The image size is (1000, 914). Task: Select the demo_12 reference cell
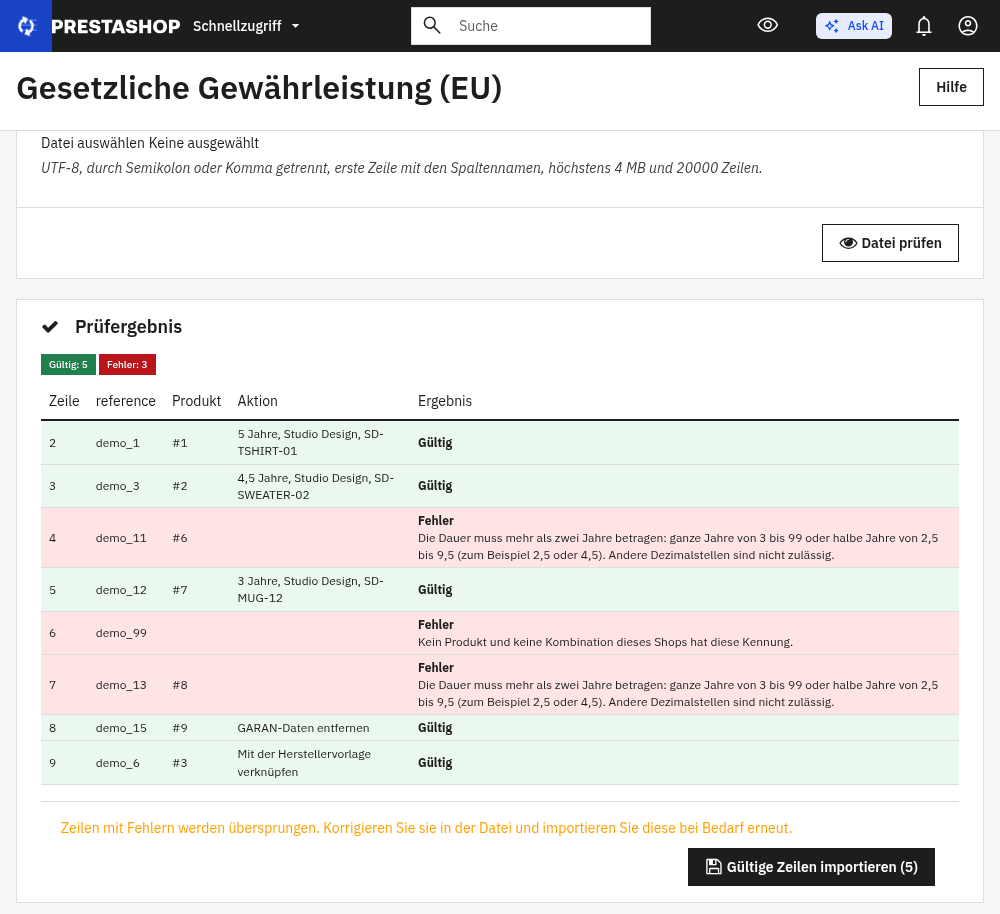click(x=121, y=590)
